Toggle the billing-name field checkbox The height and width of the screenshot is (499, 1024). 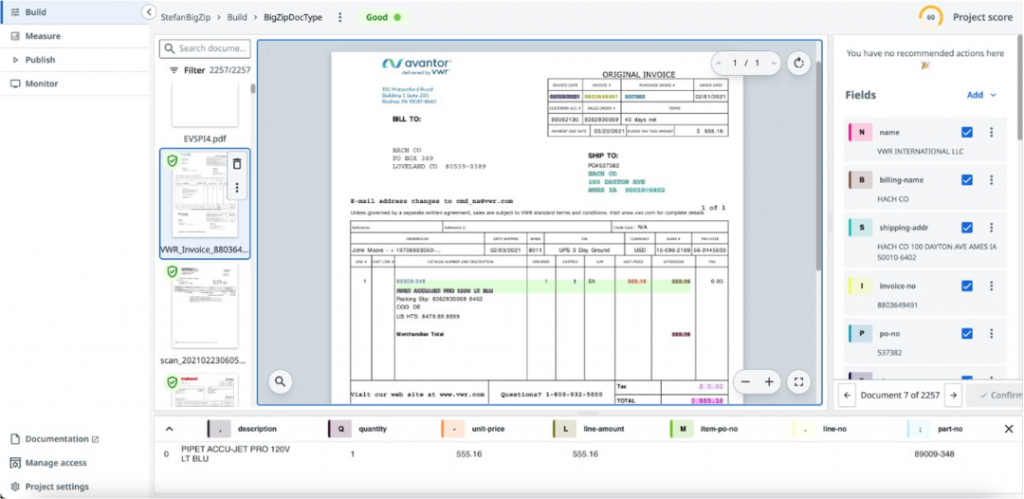pos(966,180)
